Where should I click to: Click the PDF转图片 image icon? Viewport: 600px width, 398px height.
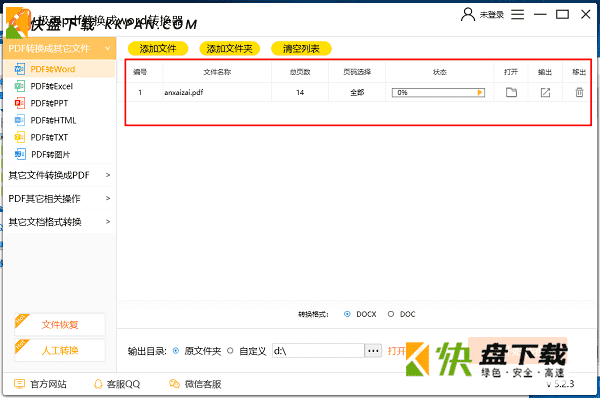pyautogui.click(x=20, y=155)
